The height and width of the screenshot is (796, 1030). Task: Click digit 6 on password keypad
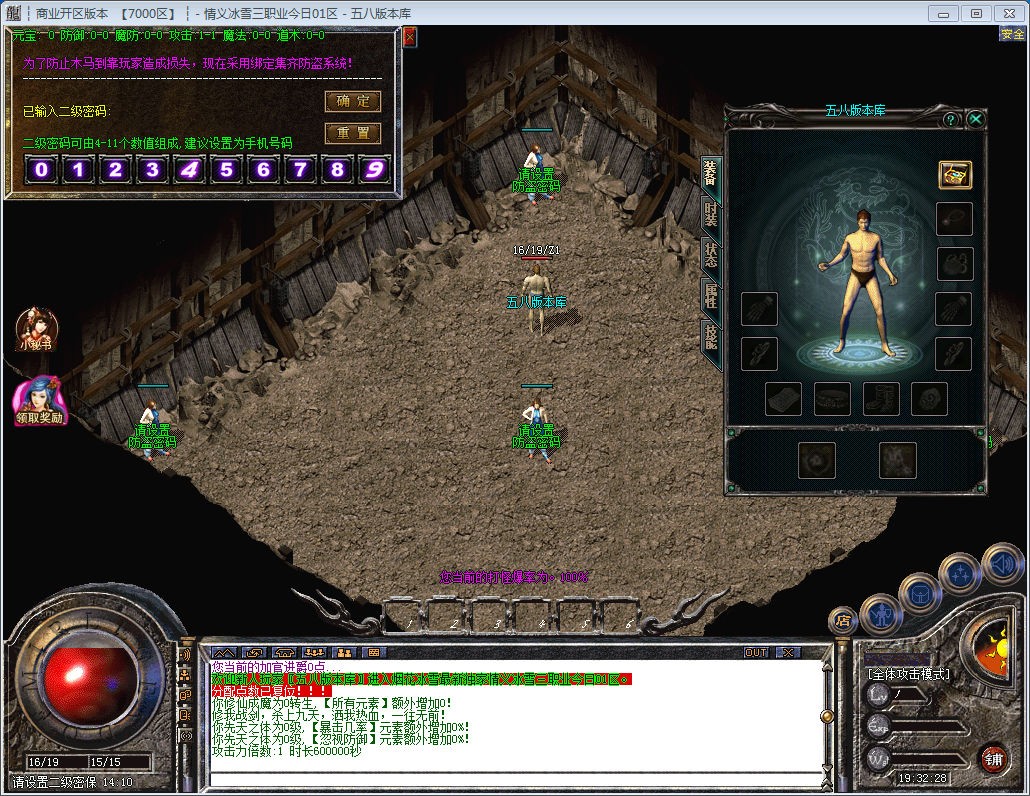point(263,169)
